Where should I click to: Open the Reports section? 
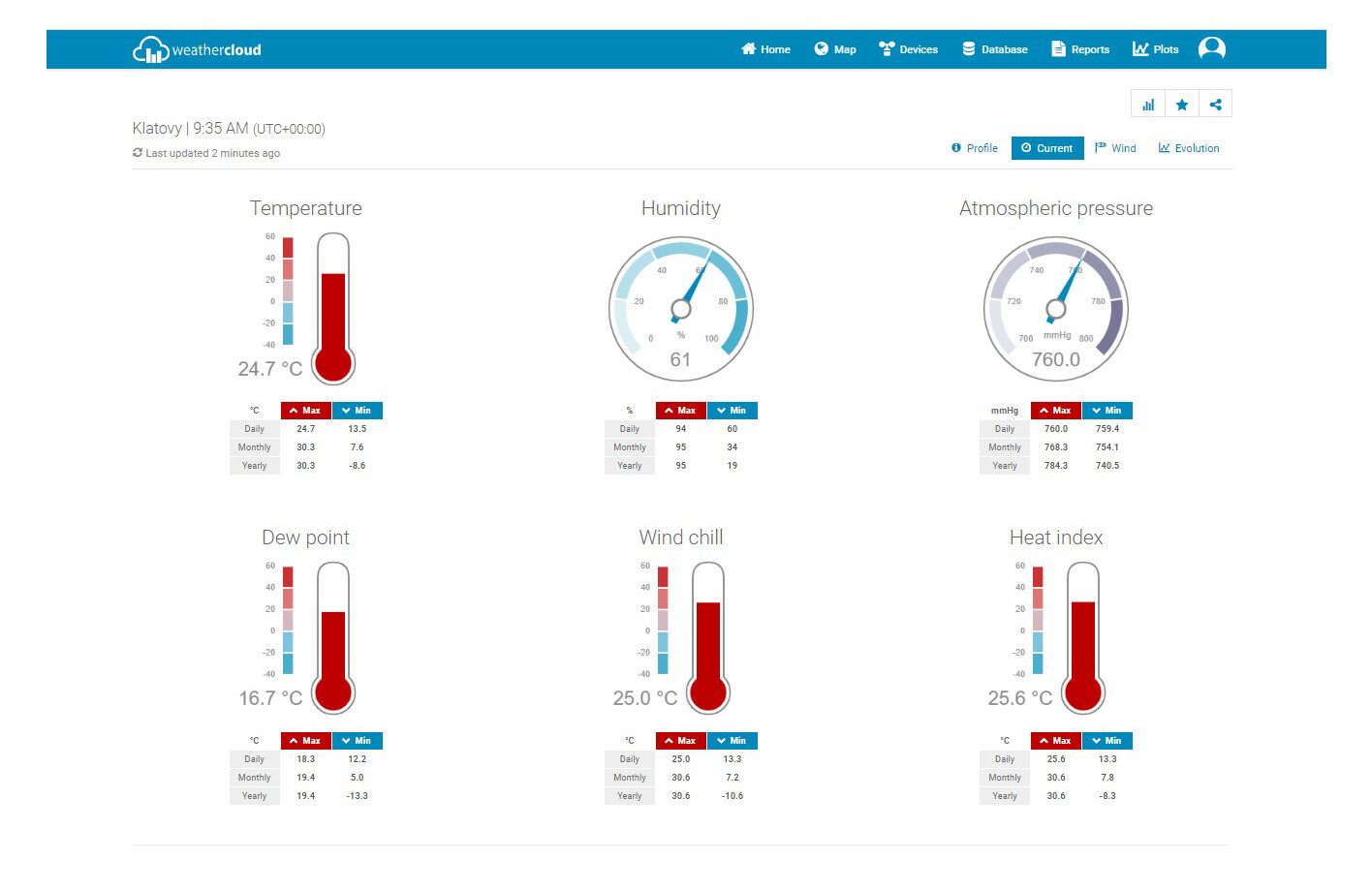[1080, 49]
